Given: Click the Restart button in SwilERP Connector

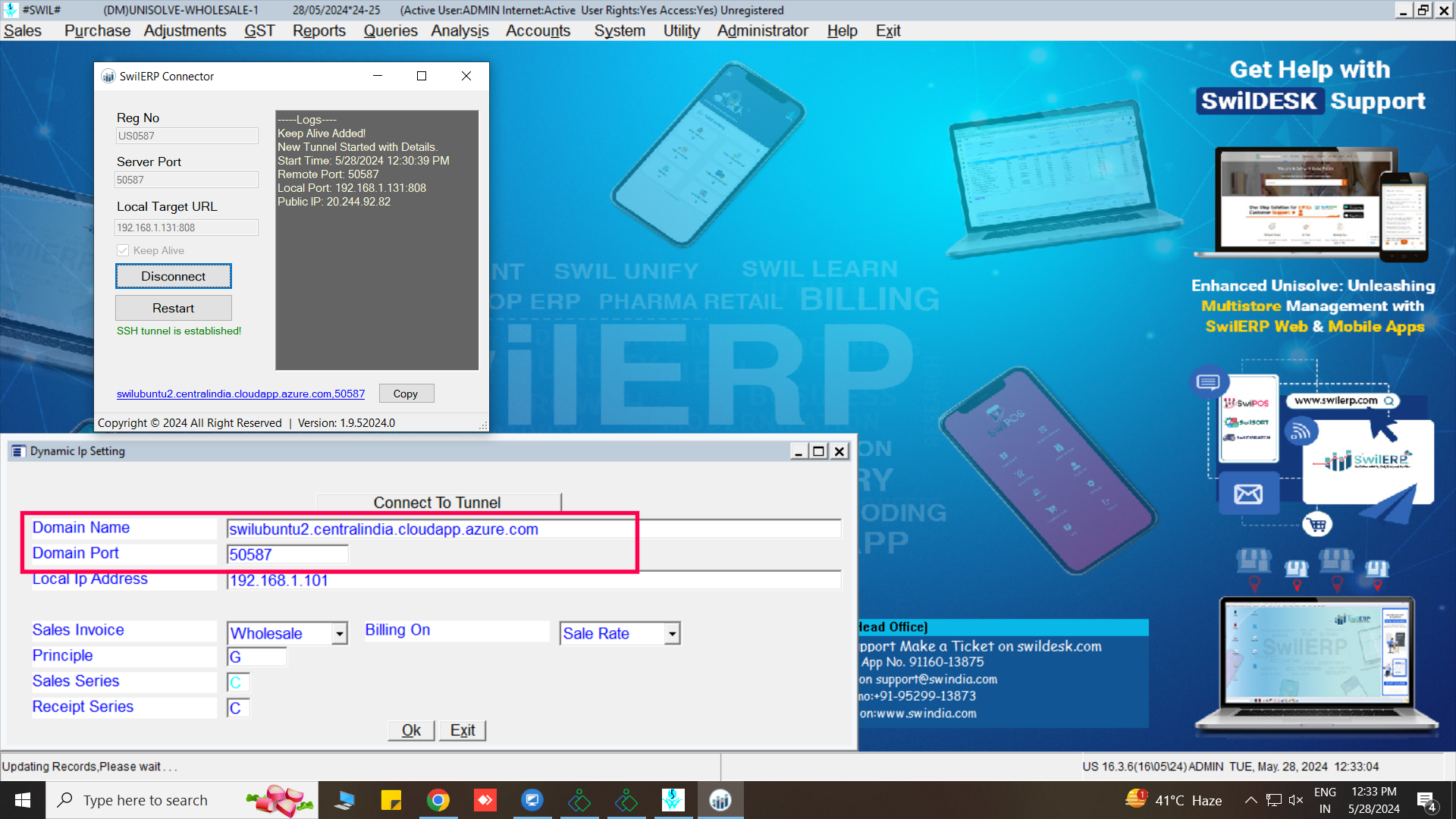Looking at the screenshot, I should (173, 308).
